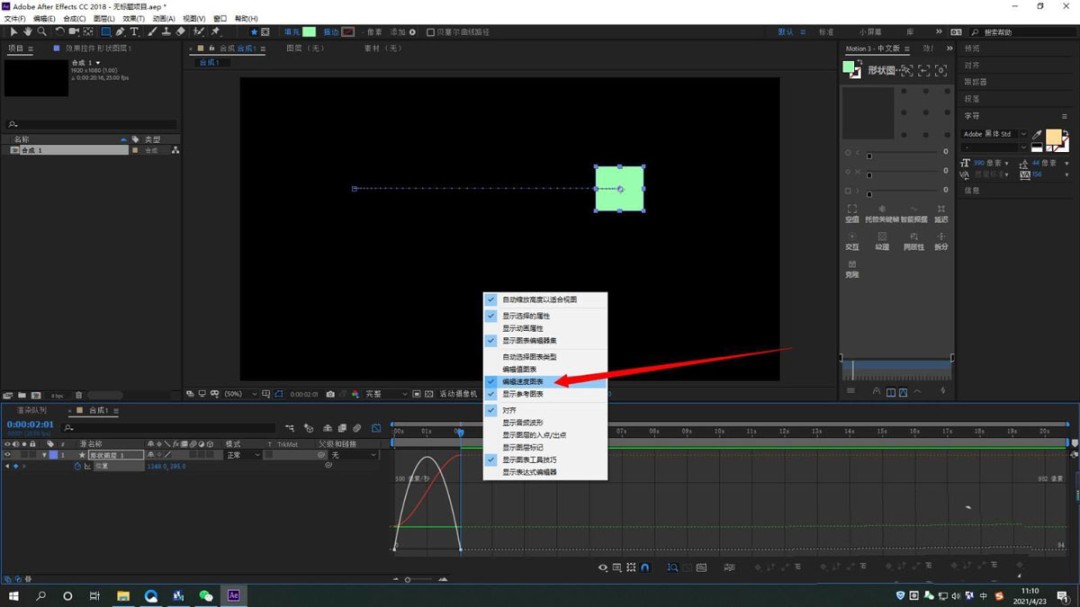Click the snapshot camera icon in viewer
This screenshot has width=1080, height=607.
click(x=330, y=394)
